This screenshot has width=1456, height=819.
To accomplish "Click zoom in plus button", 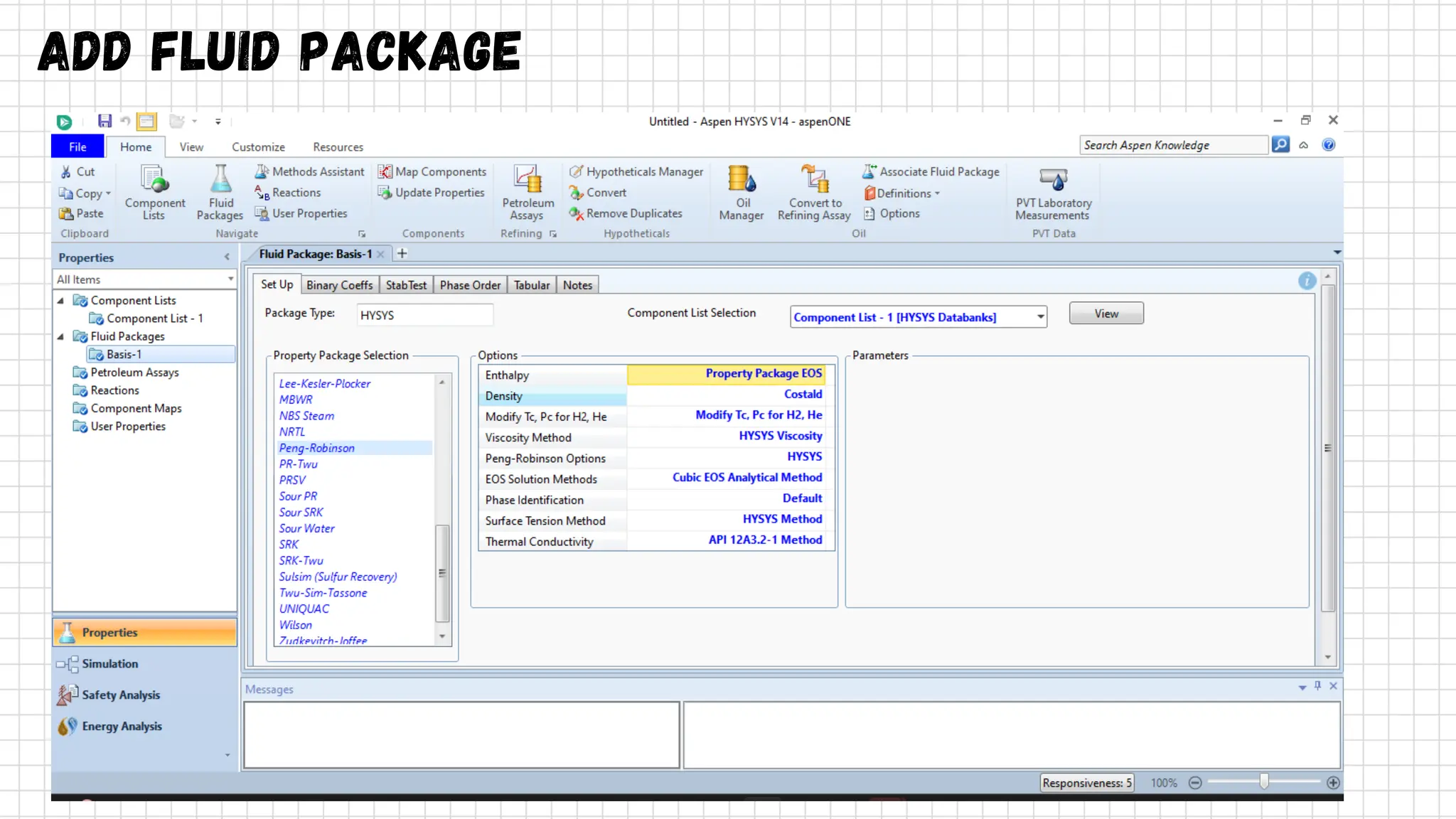I will coord(1333,783).
